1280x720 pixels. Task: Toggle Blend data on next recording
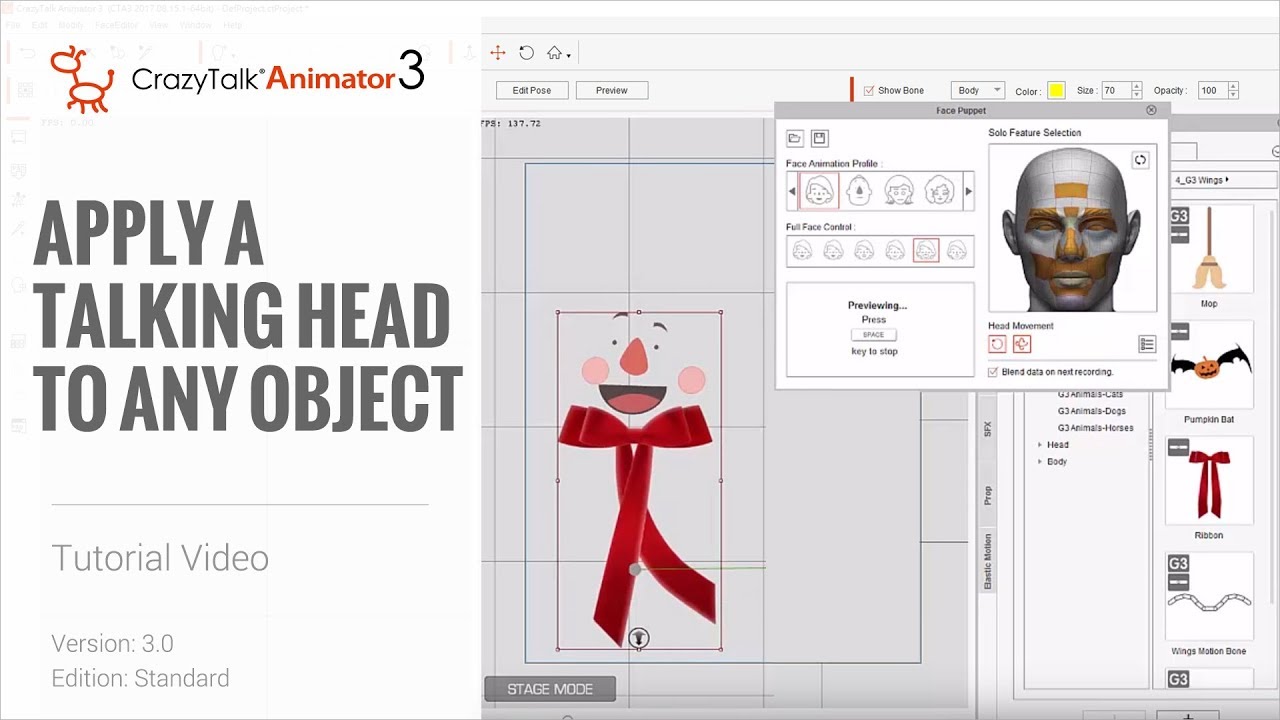point(993,372)
